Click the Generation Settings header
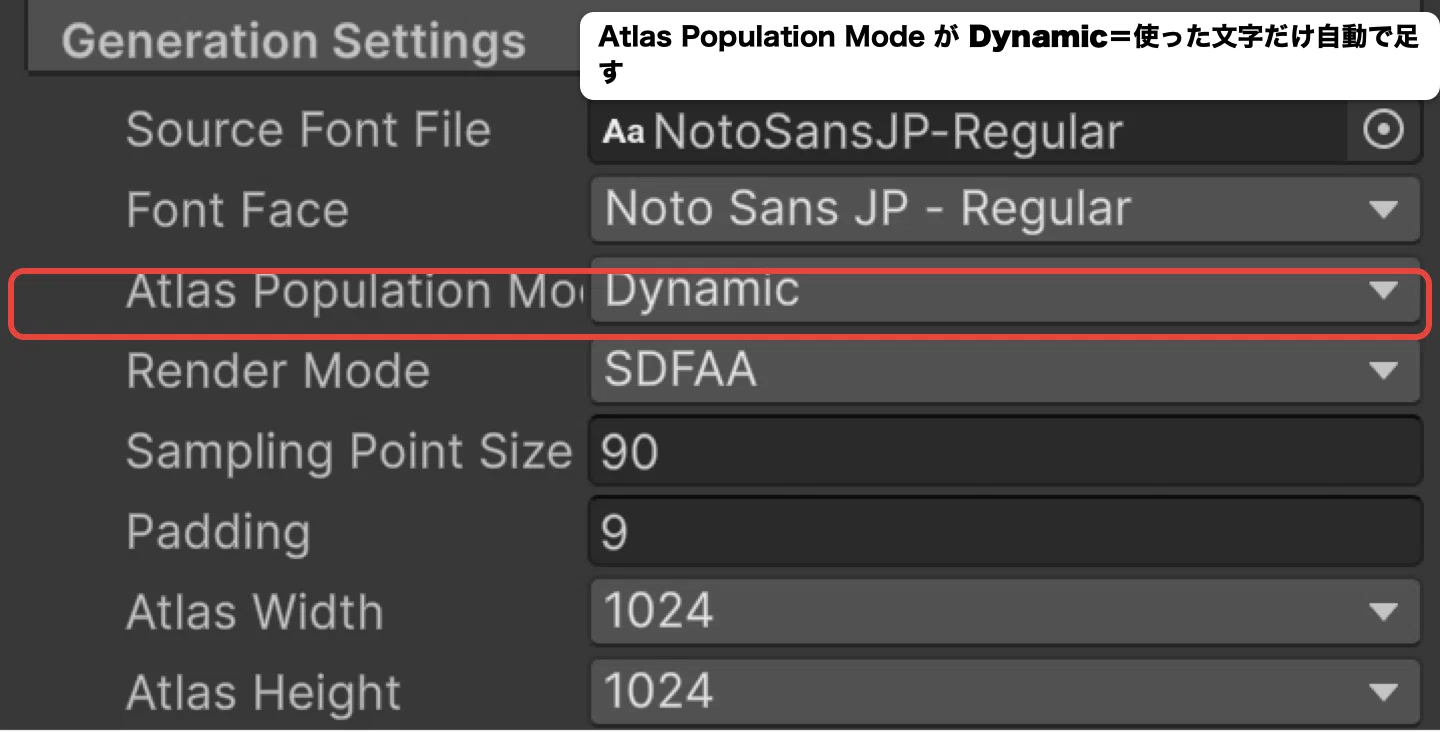1440x732 pixels. pos(294,42)
